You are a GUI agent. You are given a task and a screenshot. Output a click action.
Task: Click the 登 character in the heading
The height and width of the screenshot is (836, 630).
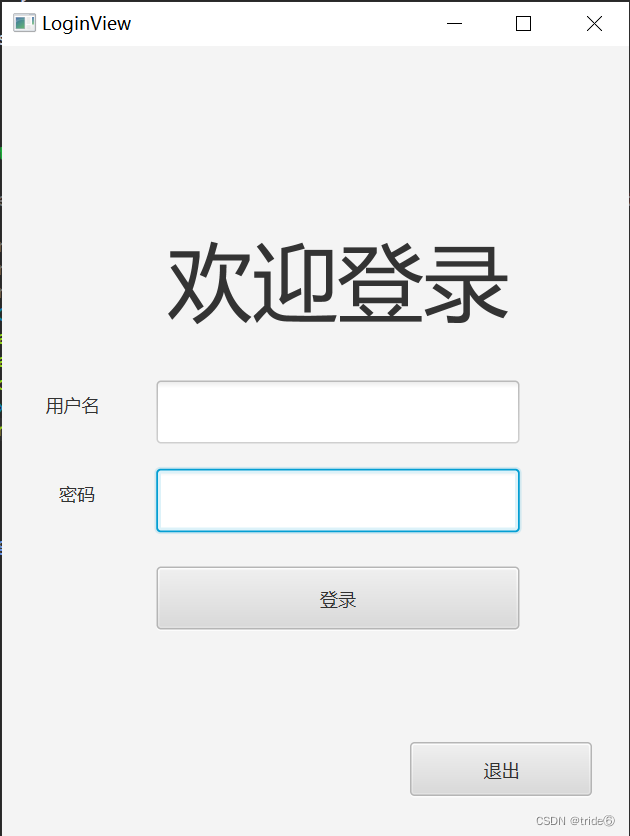point(381,283)
